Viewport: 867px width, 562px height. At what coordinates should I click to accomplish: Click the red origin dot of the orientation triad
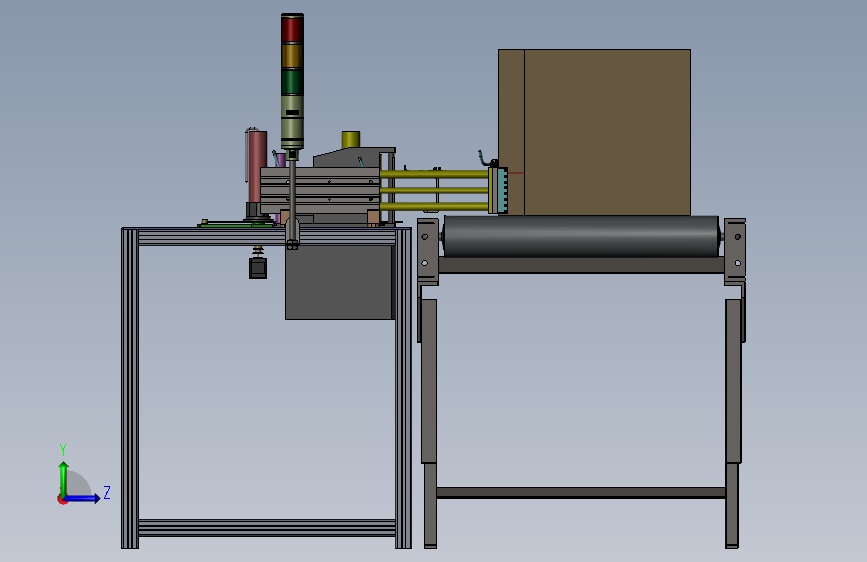click(x=62, y=499)
